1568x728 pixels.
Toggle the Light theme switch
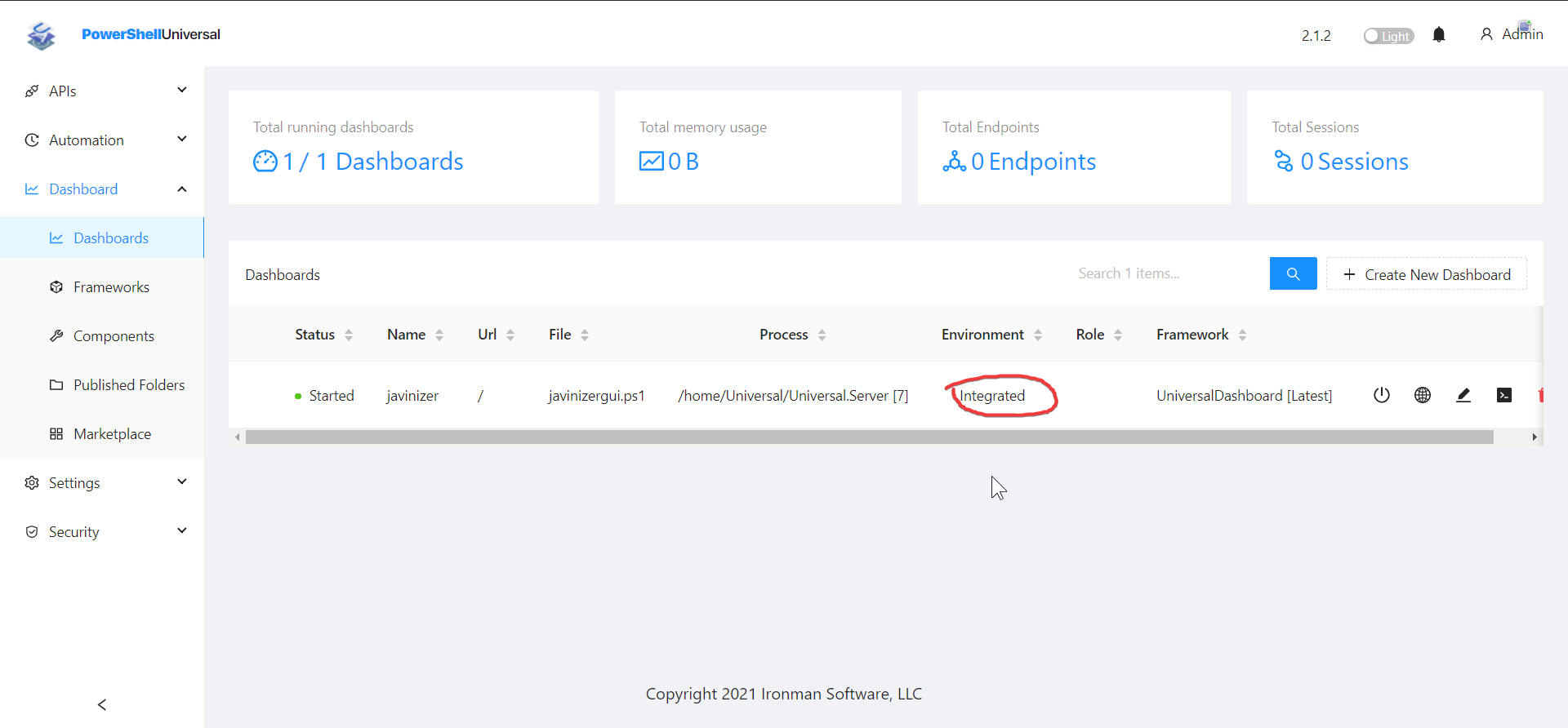coord(1388,36)
